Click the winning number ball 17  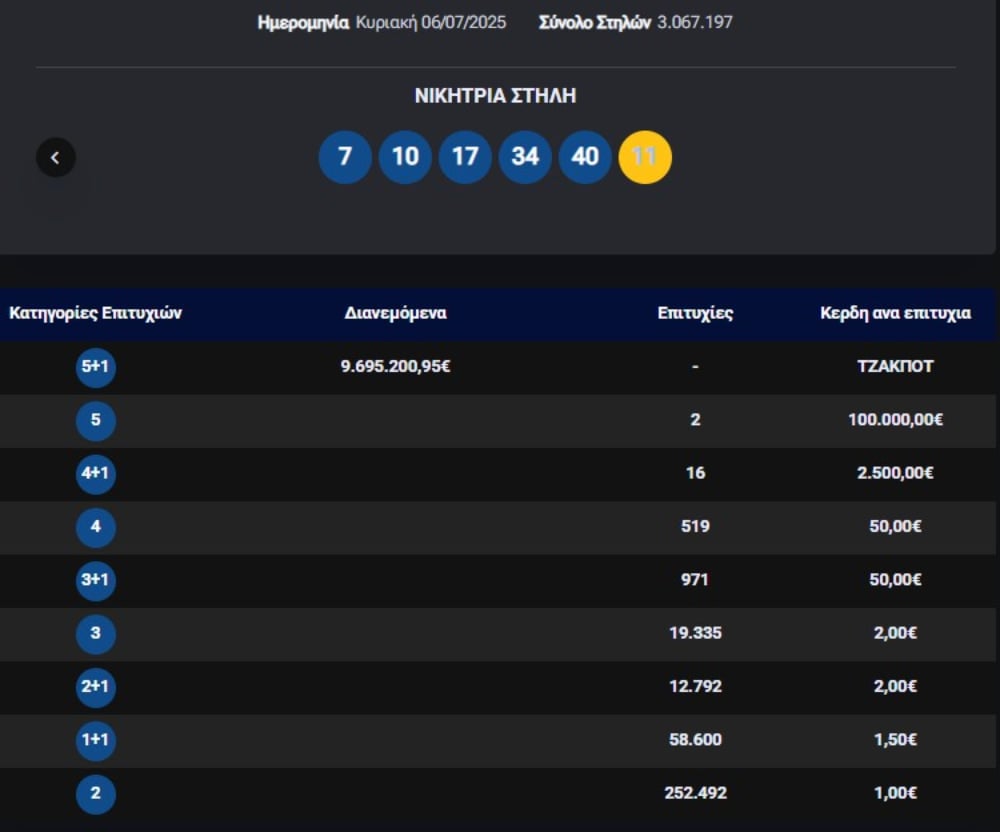click(465, 157)
